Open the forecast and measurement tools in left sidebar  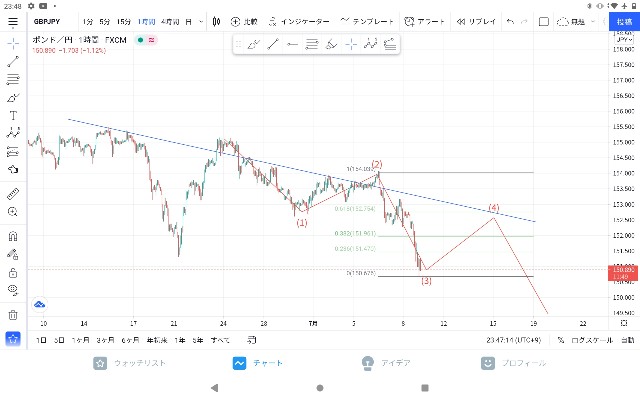13,152
